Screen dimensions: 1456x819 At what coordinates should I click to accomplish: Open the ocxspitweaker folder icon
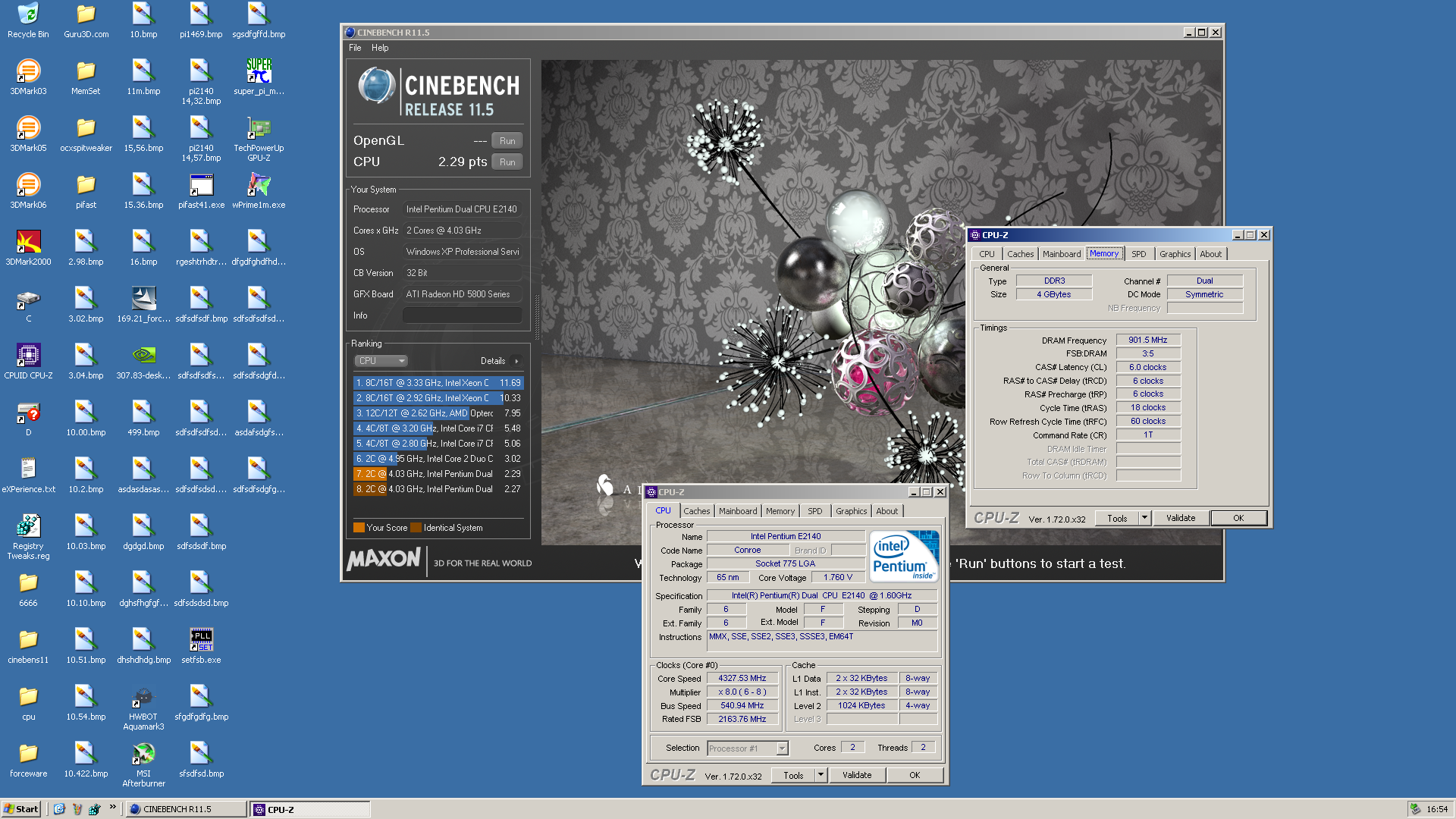(86, 134)
